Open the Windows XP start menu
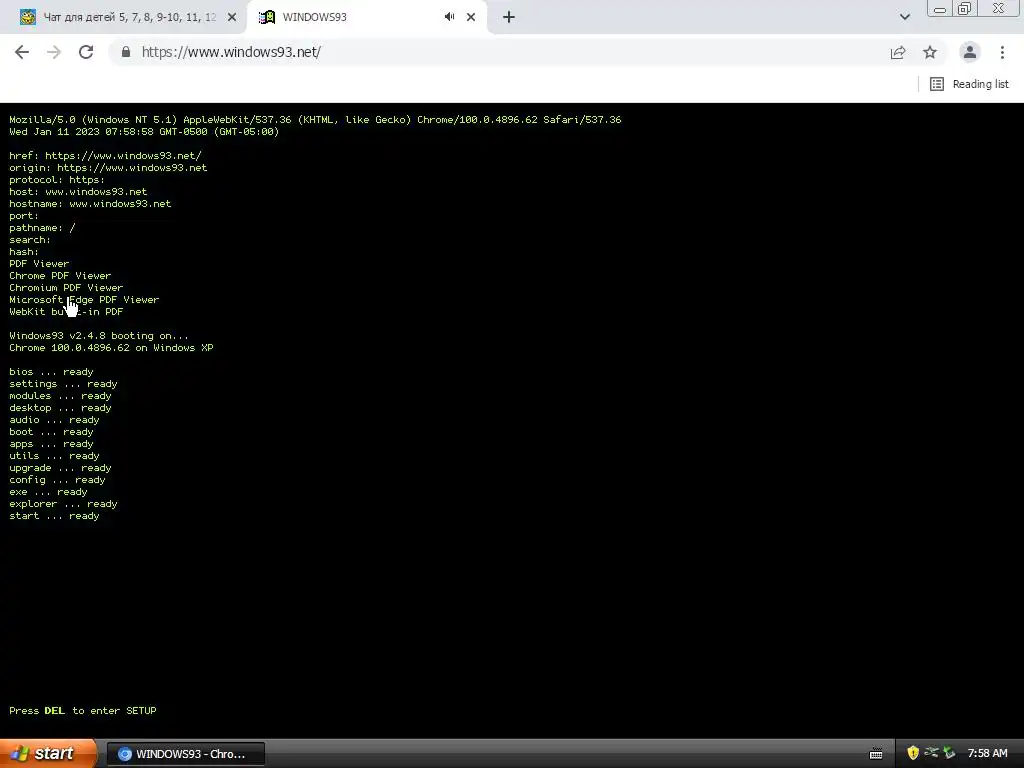This screenshot has height=768, width=1024. tap(48, 754)
